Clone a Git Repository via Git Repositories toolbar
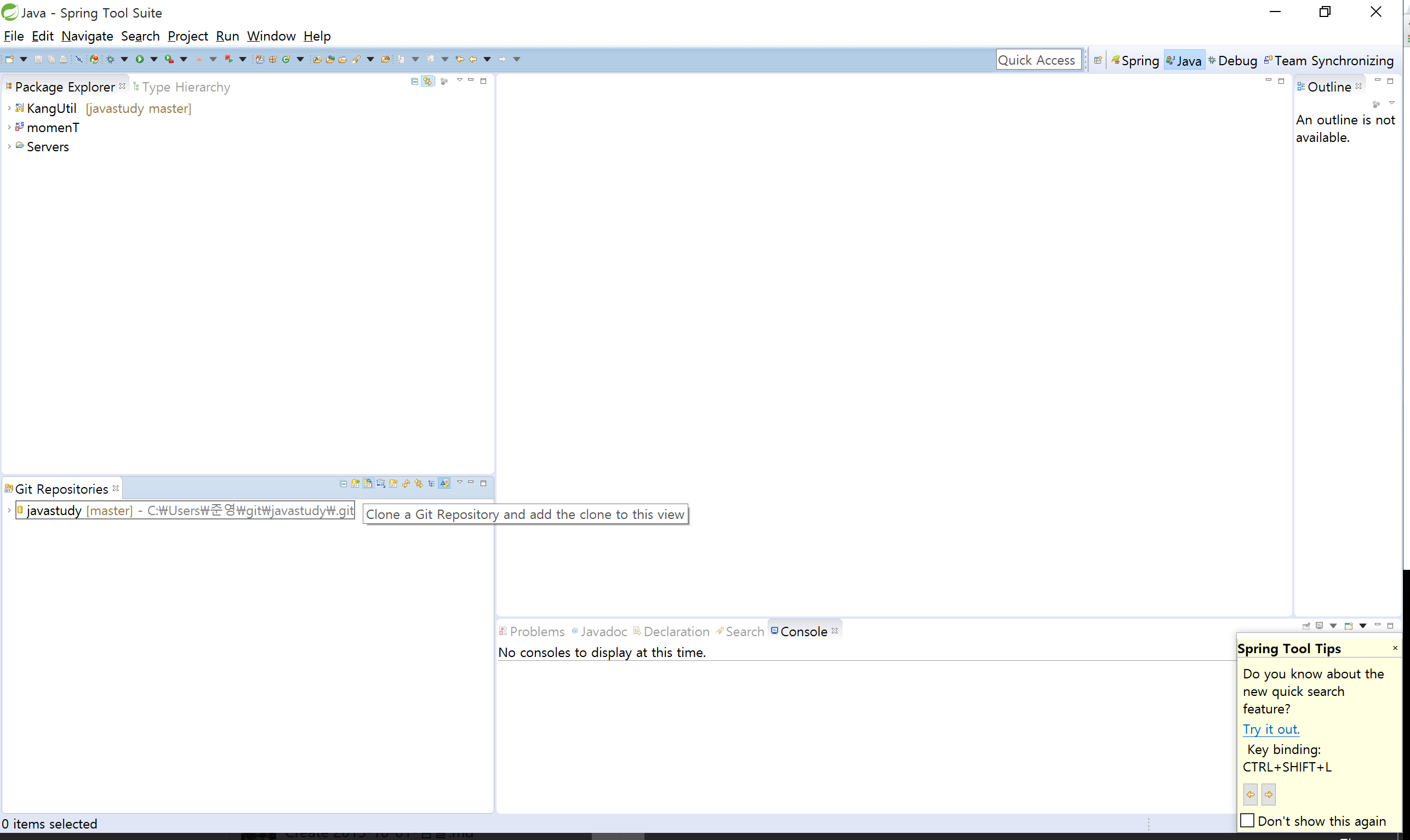This screenshot has height=840, width=1410. [x=368, y=483]
